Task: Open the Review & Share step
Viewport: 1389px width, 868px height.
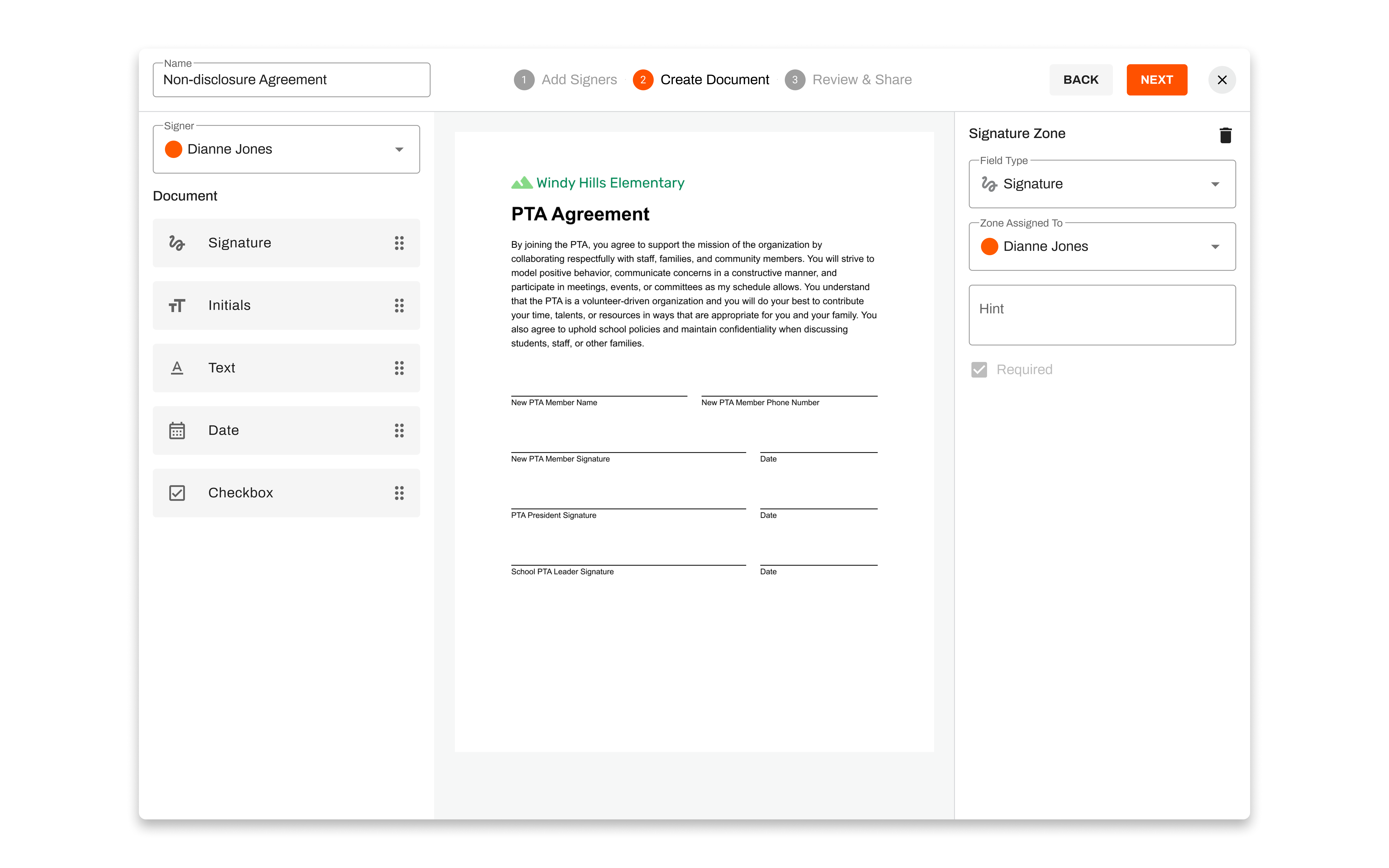Action: (862, 79)
